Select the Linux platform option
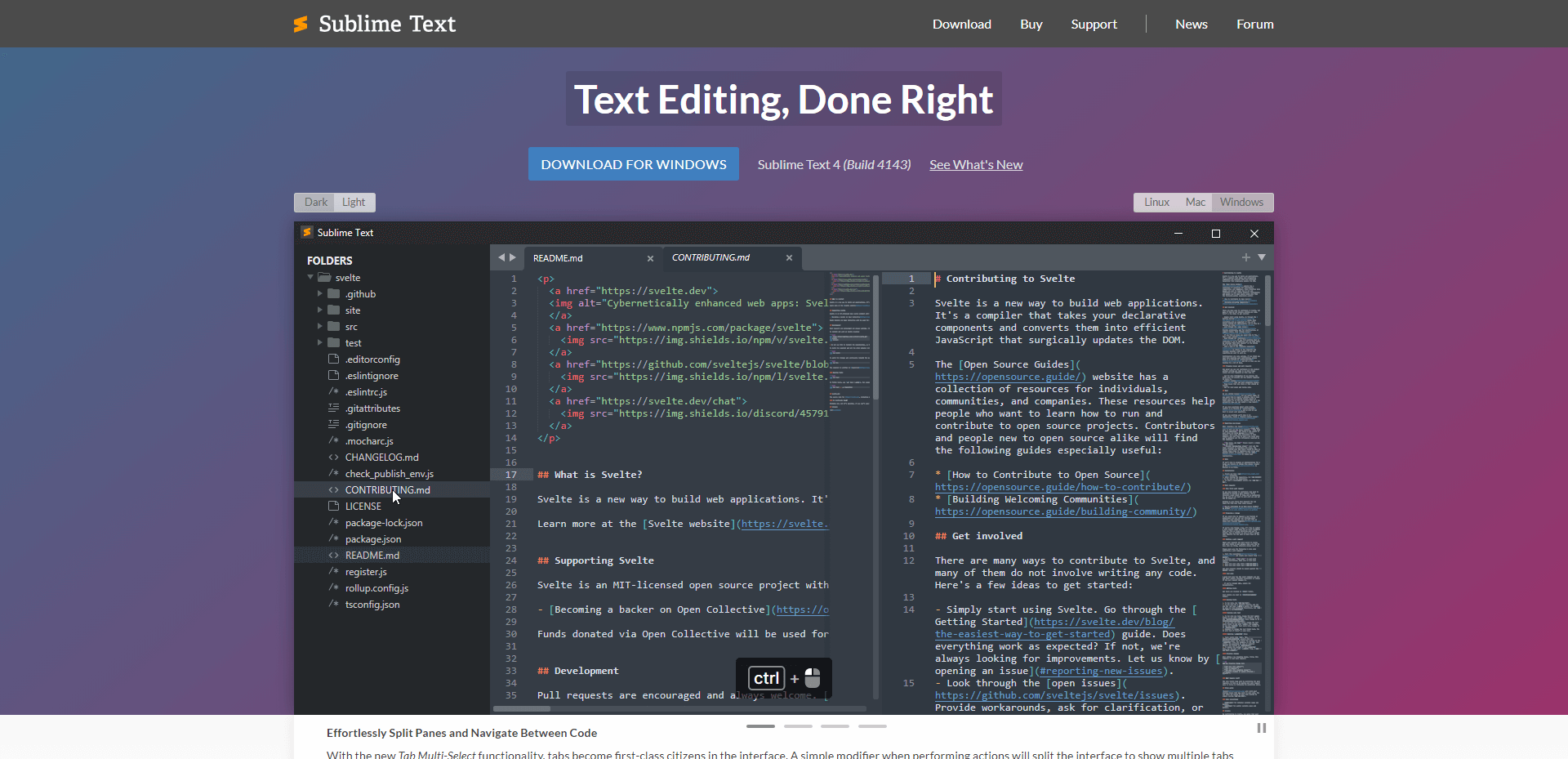This screenshot has height=759, width=1568. click(1157, 202)
